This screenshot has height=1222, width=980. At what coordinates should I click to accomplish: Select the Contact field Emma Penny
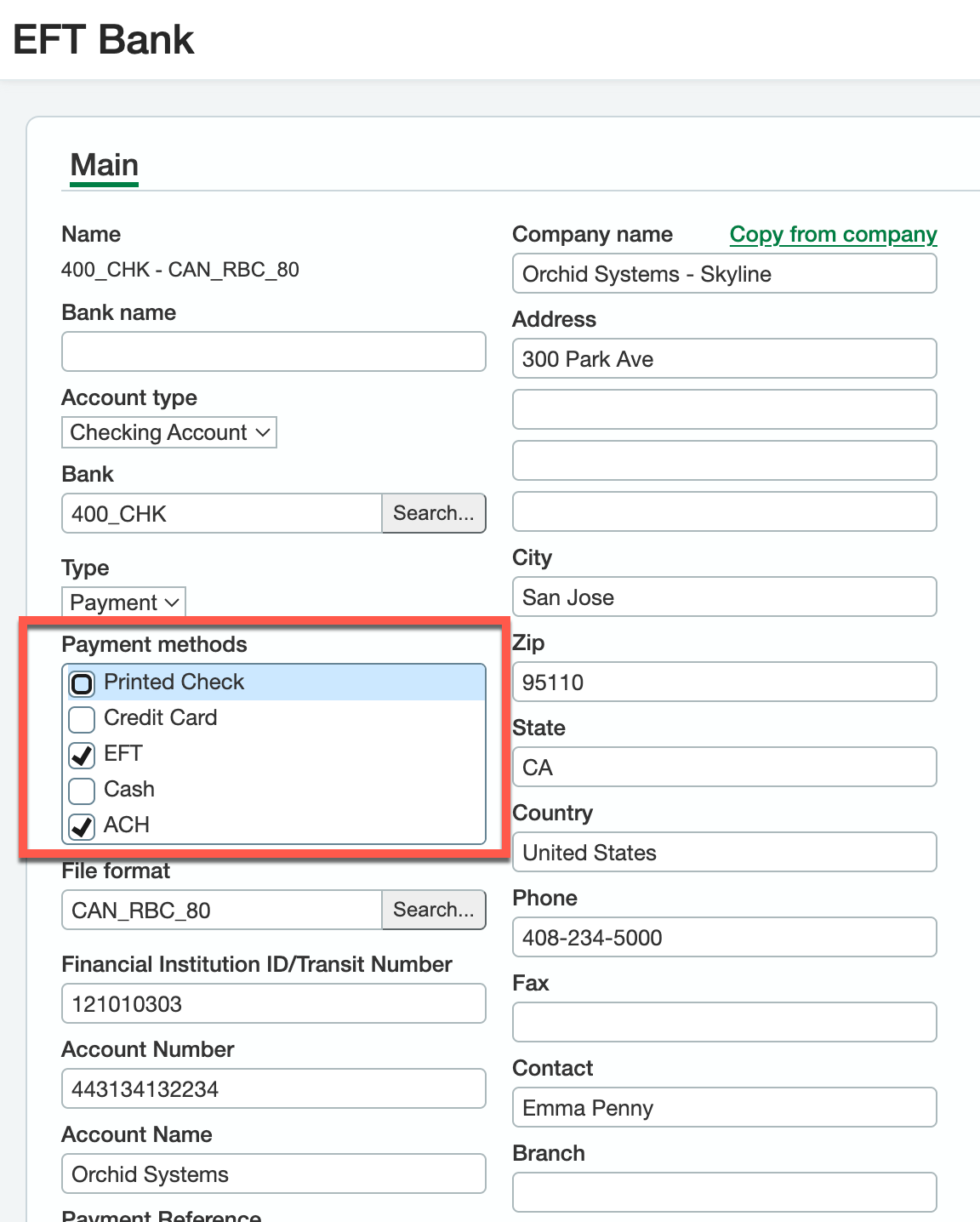coord(724,1108)
